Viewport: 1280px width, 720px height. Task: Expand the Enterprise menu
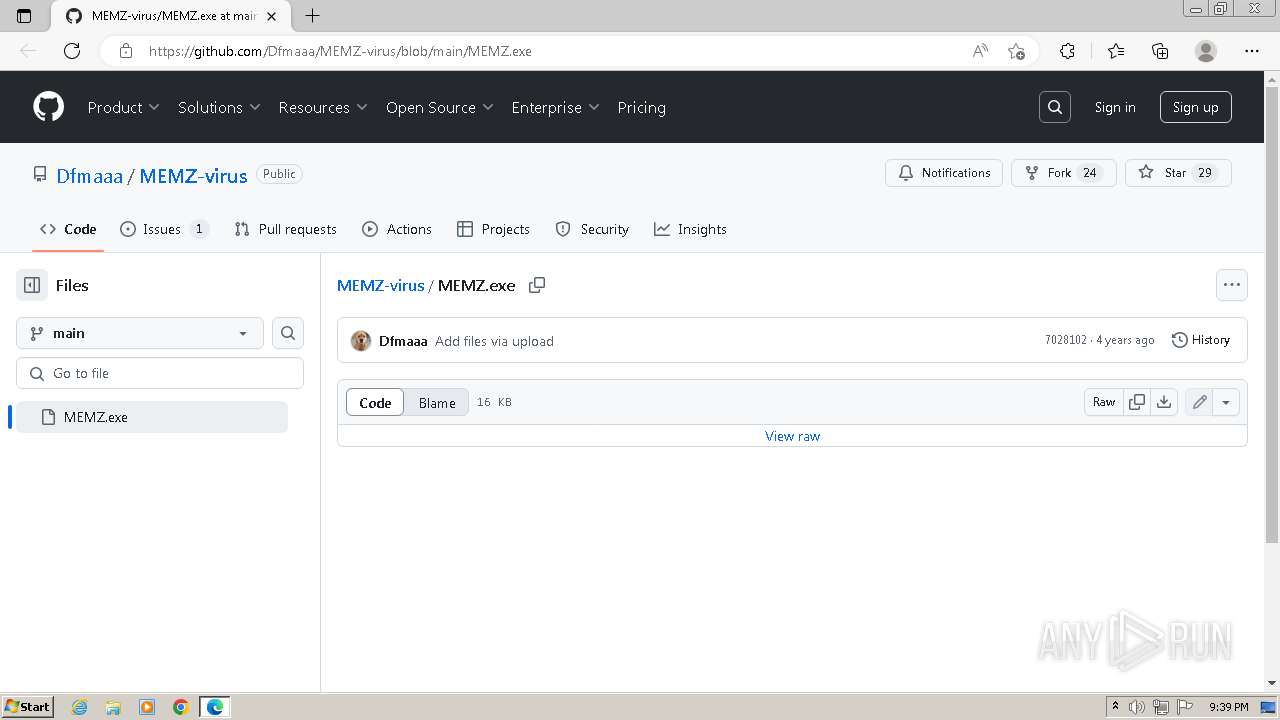pyautogui.click(x=555, y=107)
